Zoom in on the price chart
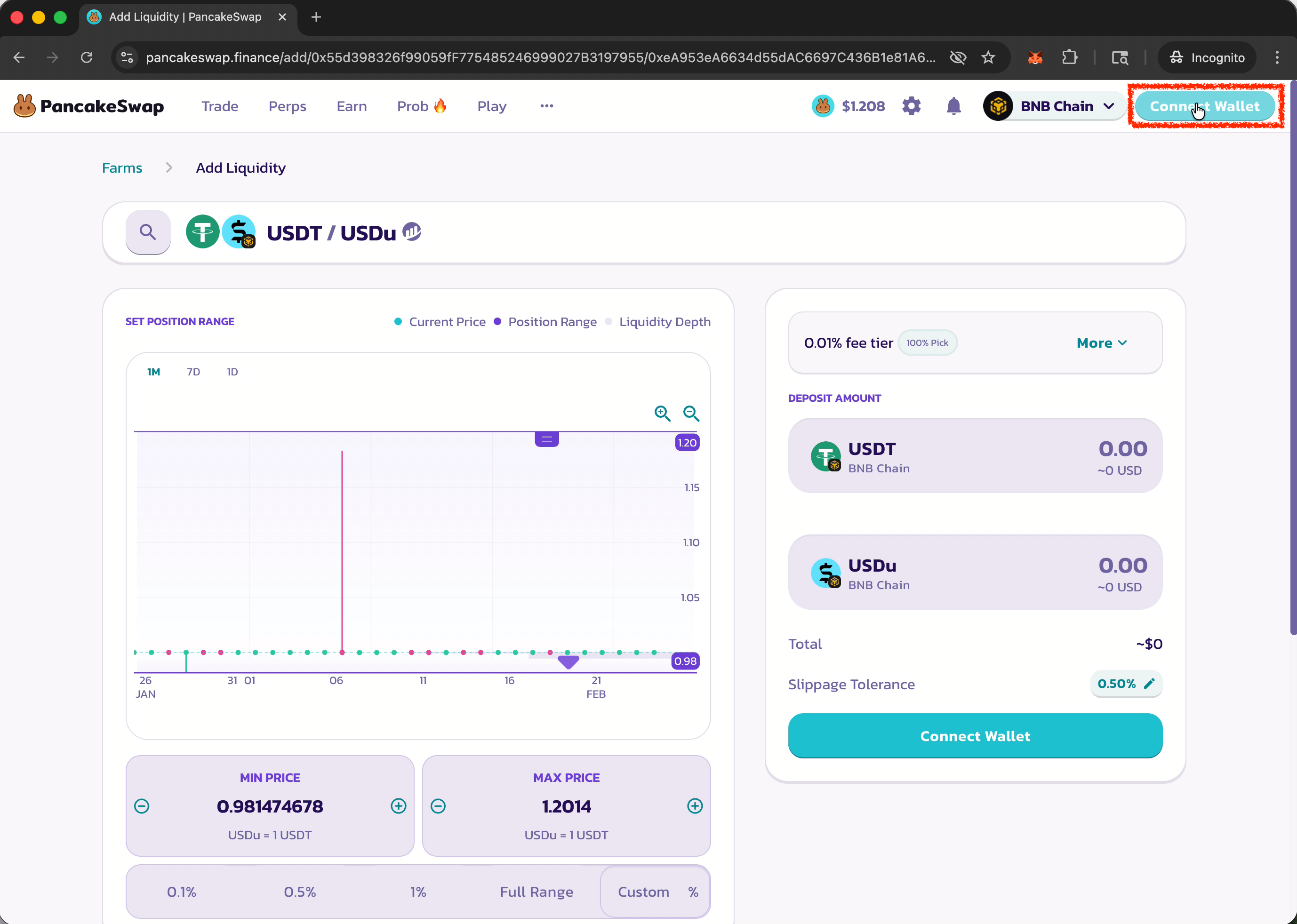 click(x=662, y=413)
